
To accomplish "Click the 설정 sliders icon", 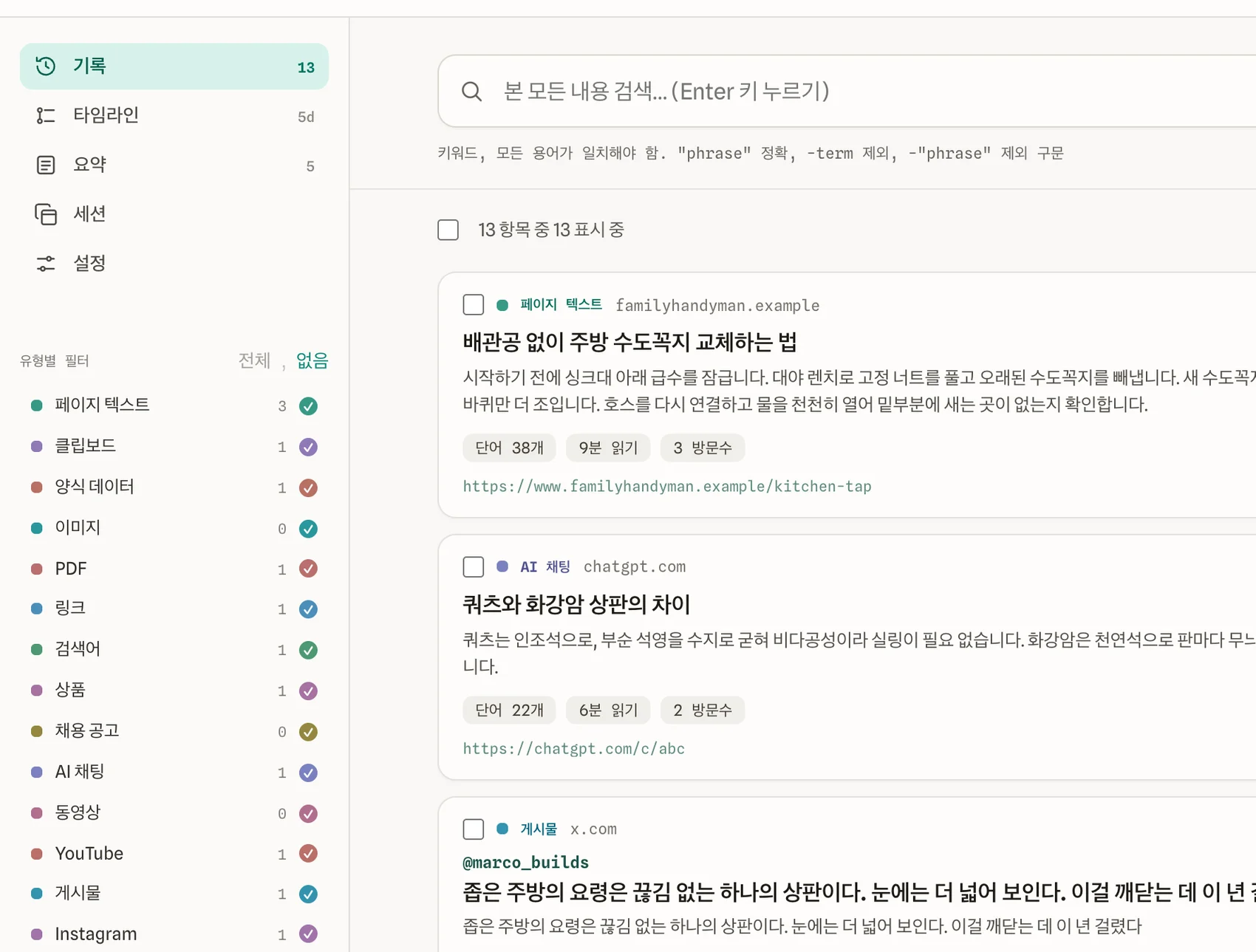I will [x=46, y=264].
